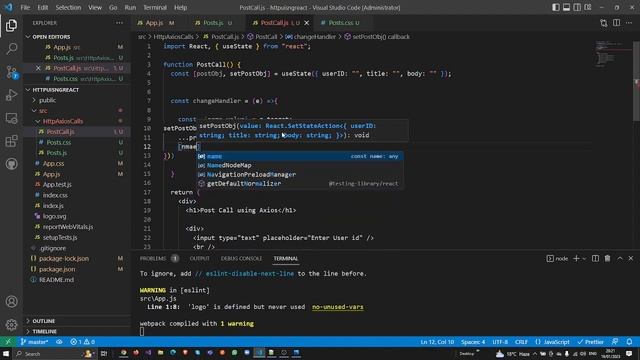Screen dimensions: 640x360
Task: Switch to the Posts.js editor tab
Action: pos(213,23)
